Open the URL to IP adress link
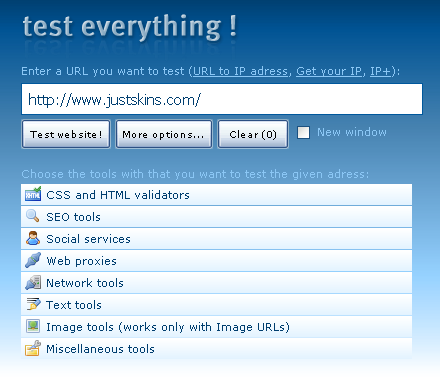Viewport: 440px width, 378px height. point(240,71)
